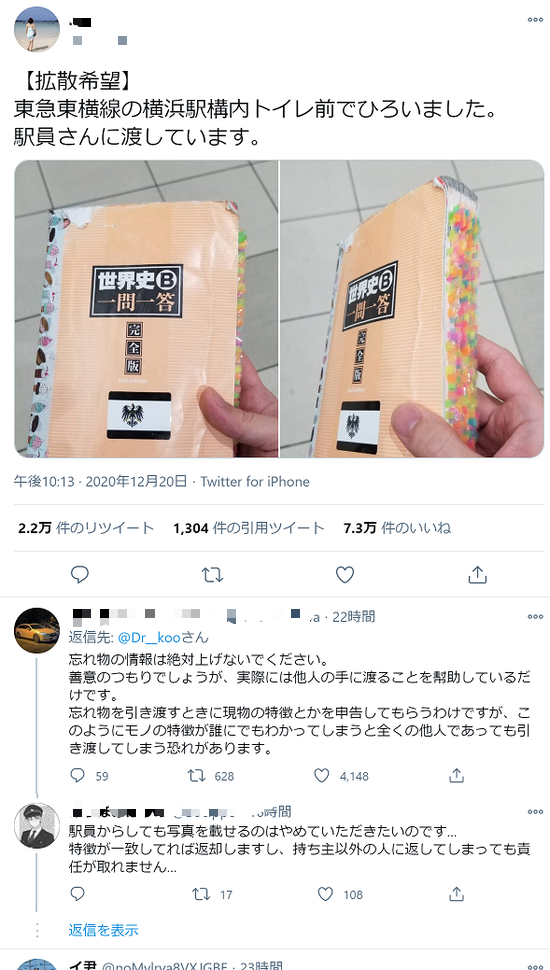Image resolution: width=550 pixels, height=970 pixels.
Task: Open more options menu for main tweet
Action: tap(535, 20)
